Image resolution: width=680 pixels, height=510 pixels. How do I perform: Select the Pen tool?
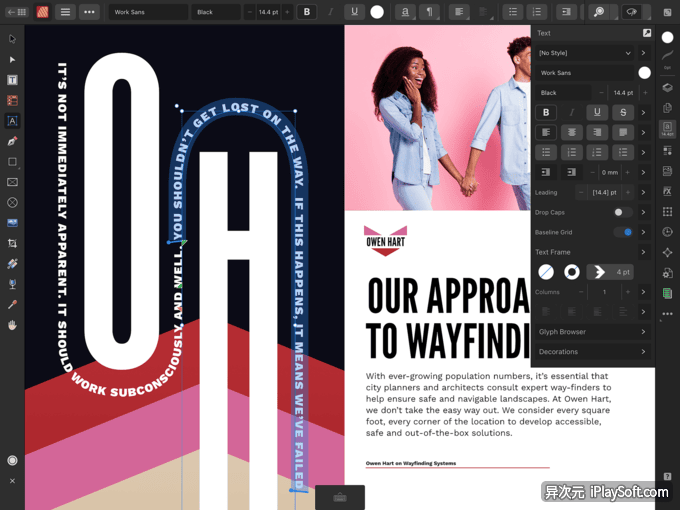tap(13, 141)
